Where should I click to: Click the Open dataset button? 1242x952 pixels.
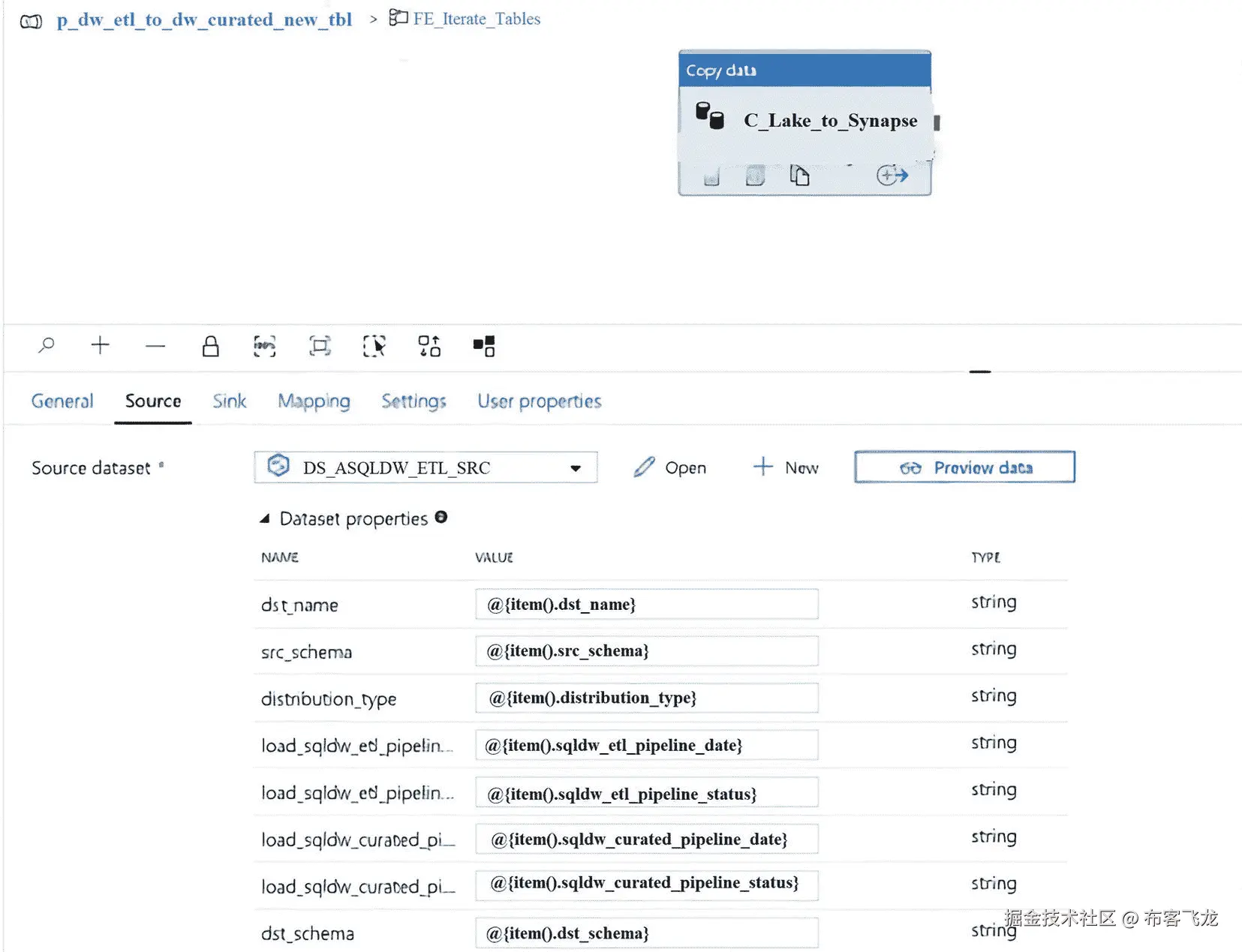click(670, 467)
